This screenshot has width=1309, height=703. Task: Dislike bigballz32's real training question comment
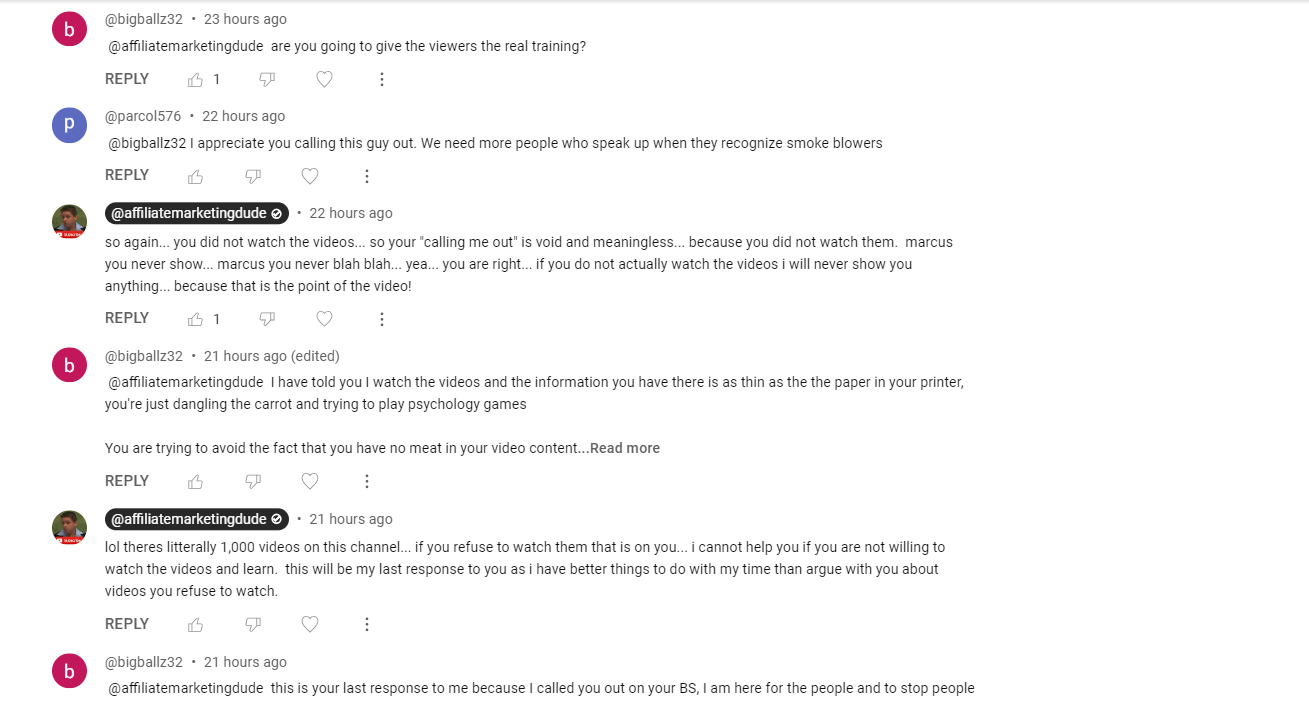[x=267, y=80]
